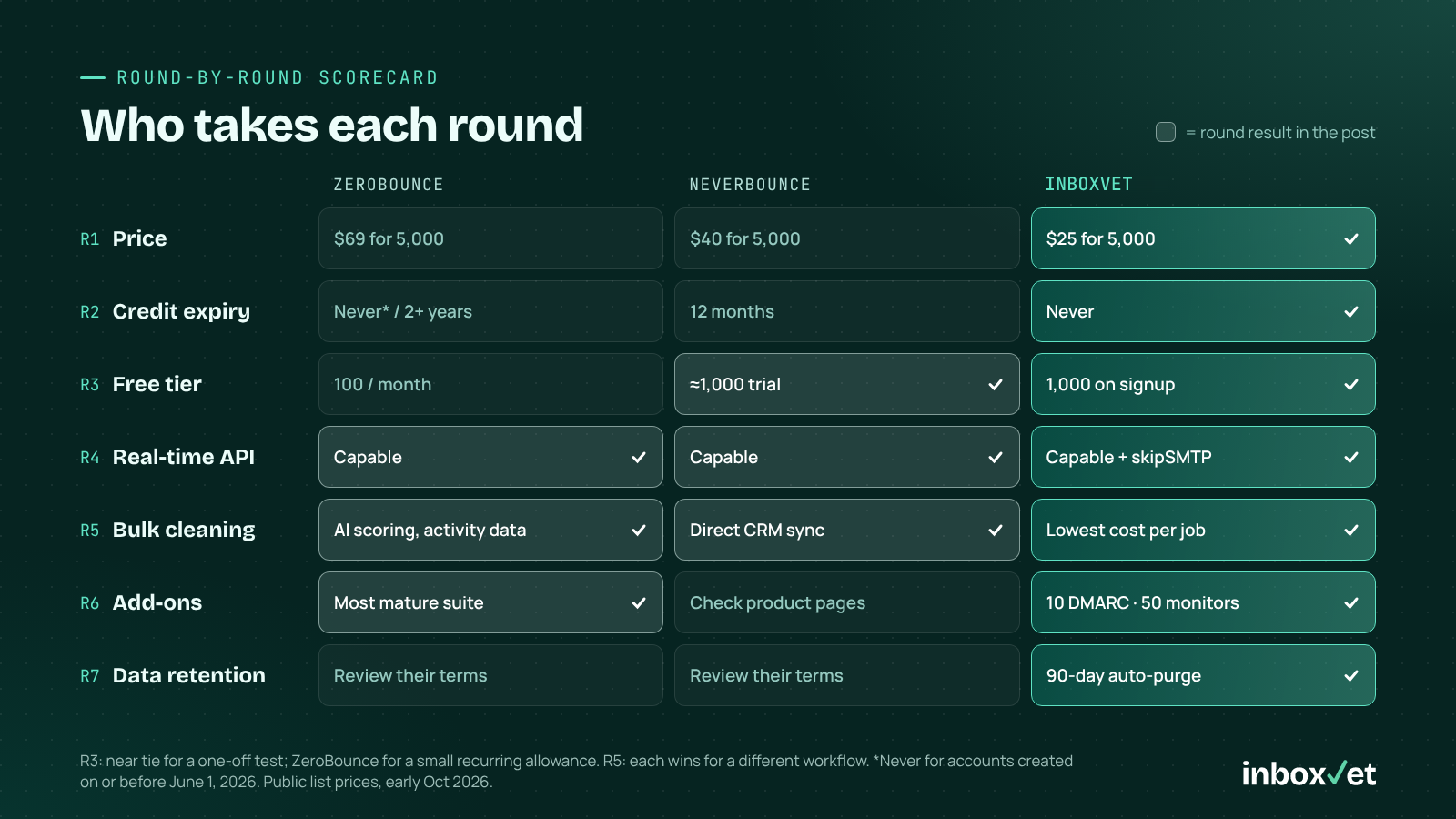
Task: Click the $69 for 5,000 cell
Action: pos(490,238)
